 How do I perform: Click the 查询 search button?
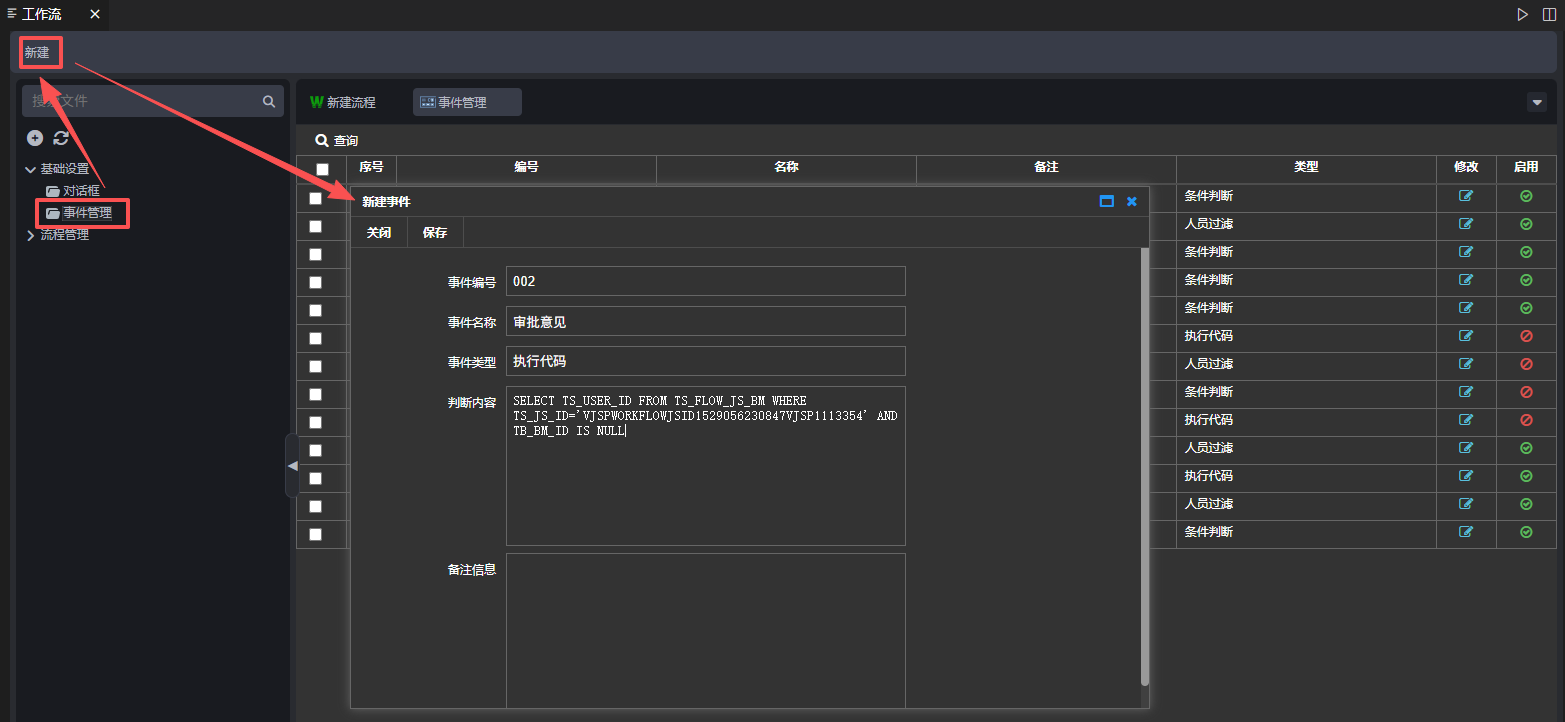(336, 141)
